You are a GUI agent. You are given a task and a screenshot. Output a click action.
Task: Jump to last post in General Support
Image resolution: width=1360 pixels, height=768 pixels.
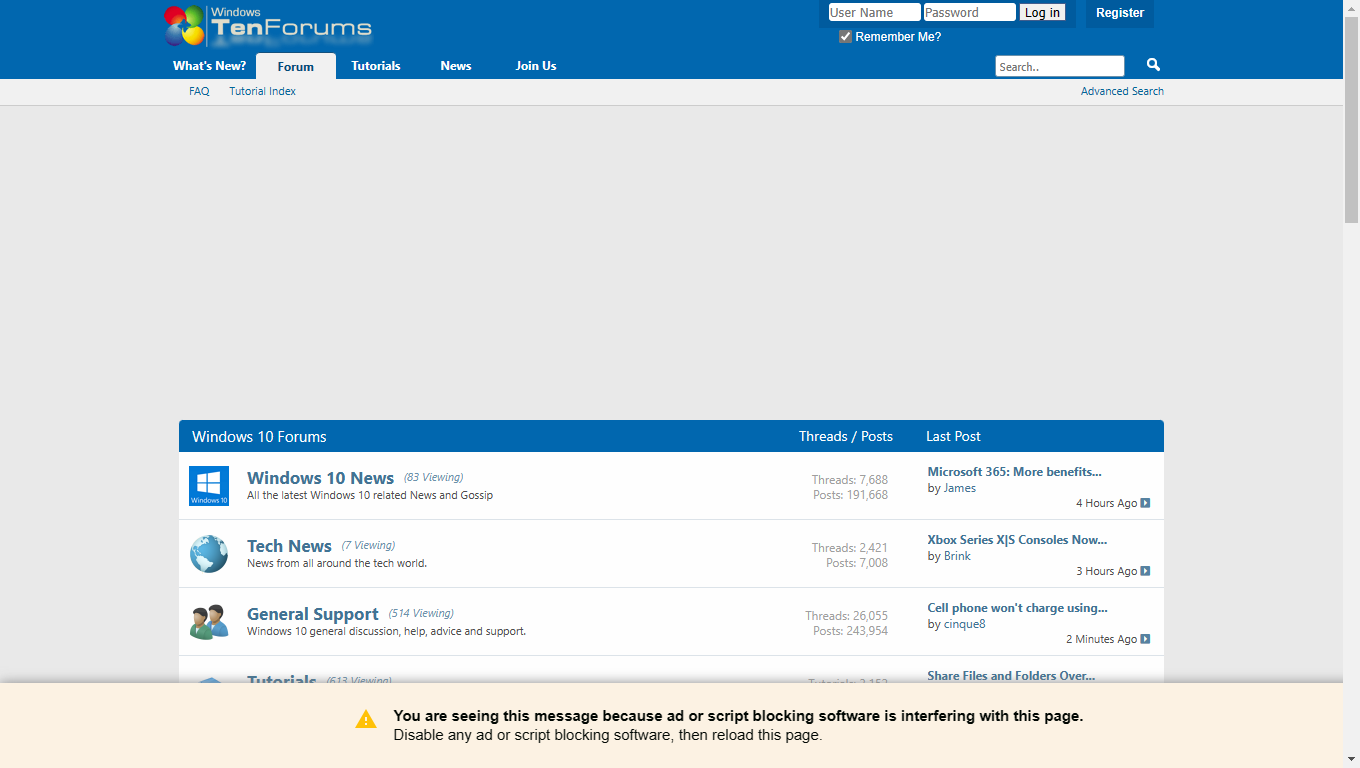1143,638
